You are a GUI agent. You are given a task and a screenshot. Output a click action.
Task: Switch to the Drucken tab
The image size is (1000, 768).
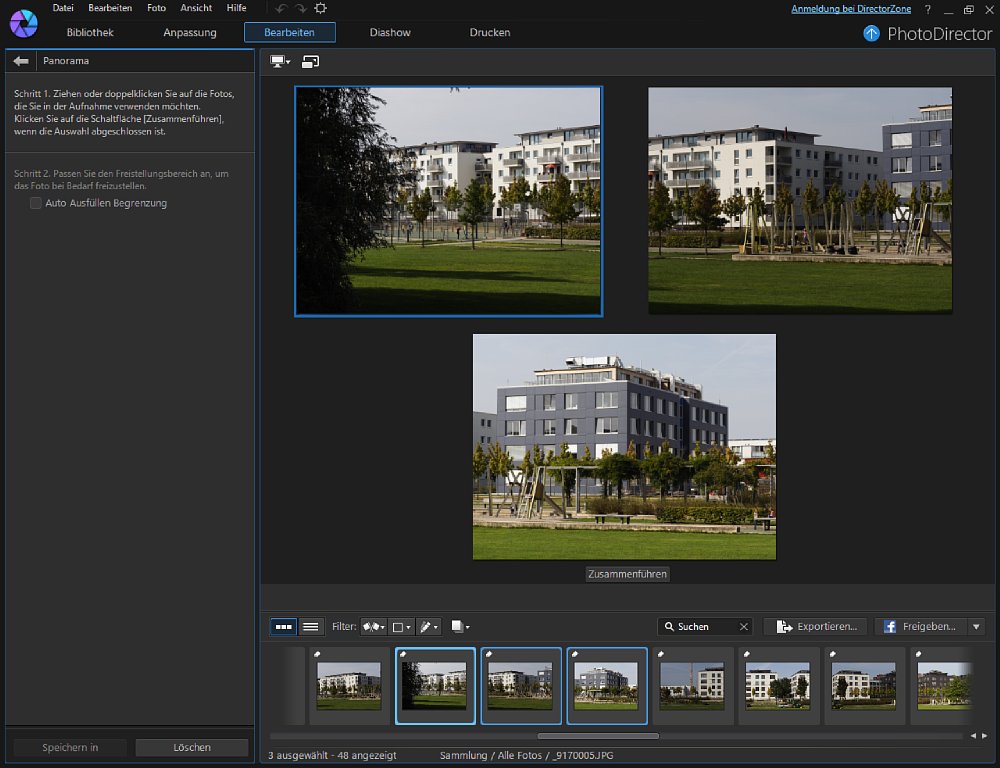click(x=490, y=33)
